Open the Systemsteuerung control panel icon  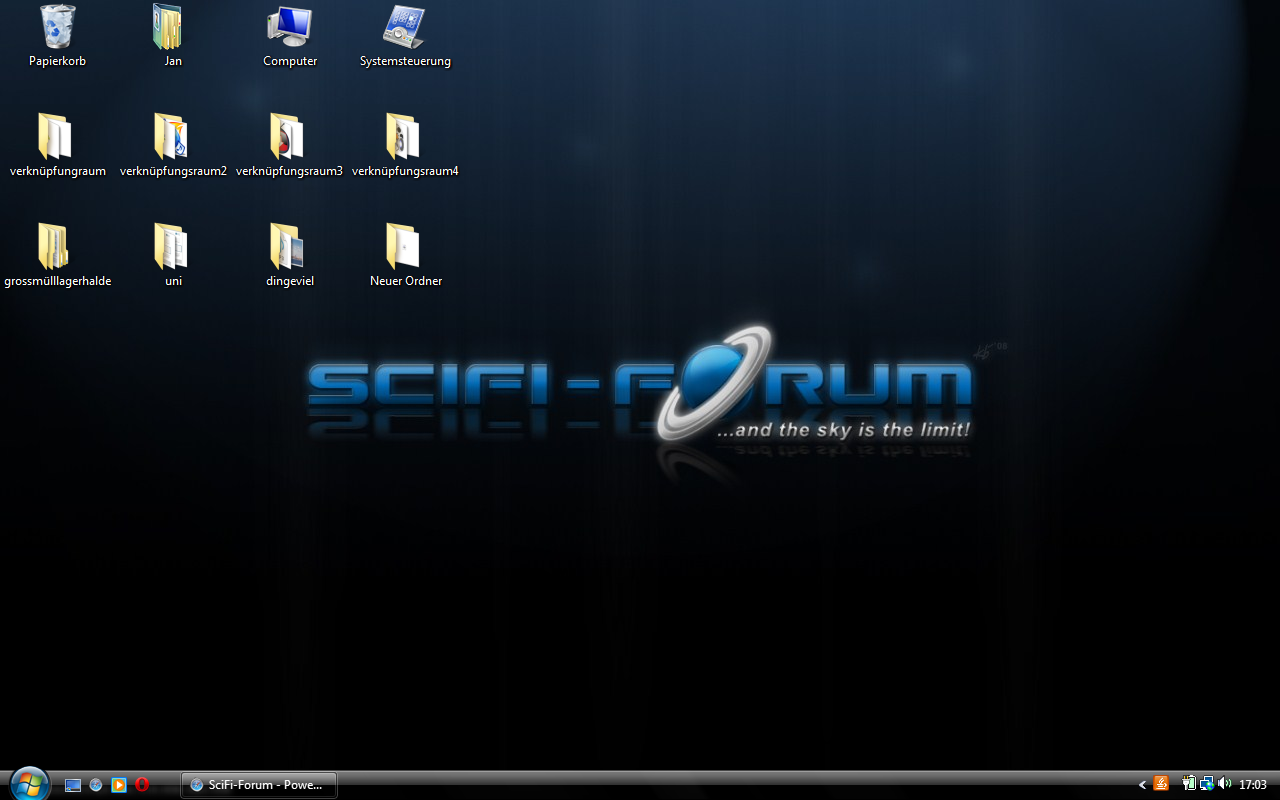(405, 28)
